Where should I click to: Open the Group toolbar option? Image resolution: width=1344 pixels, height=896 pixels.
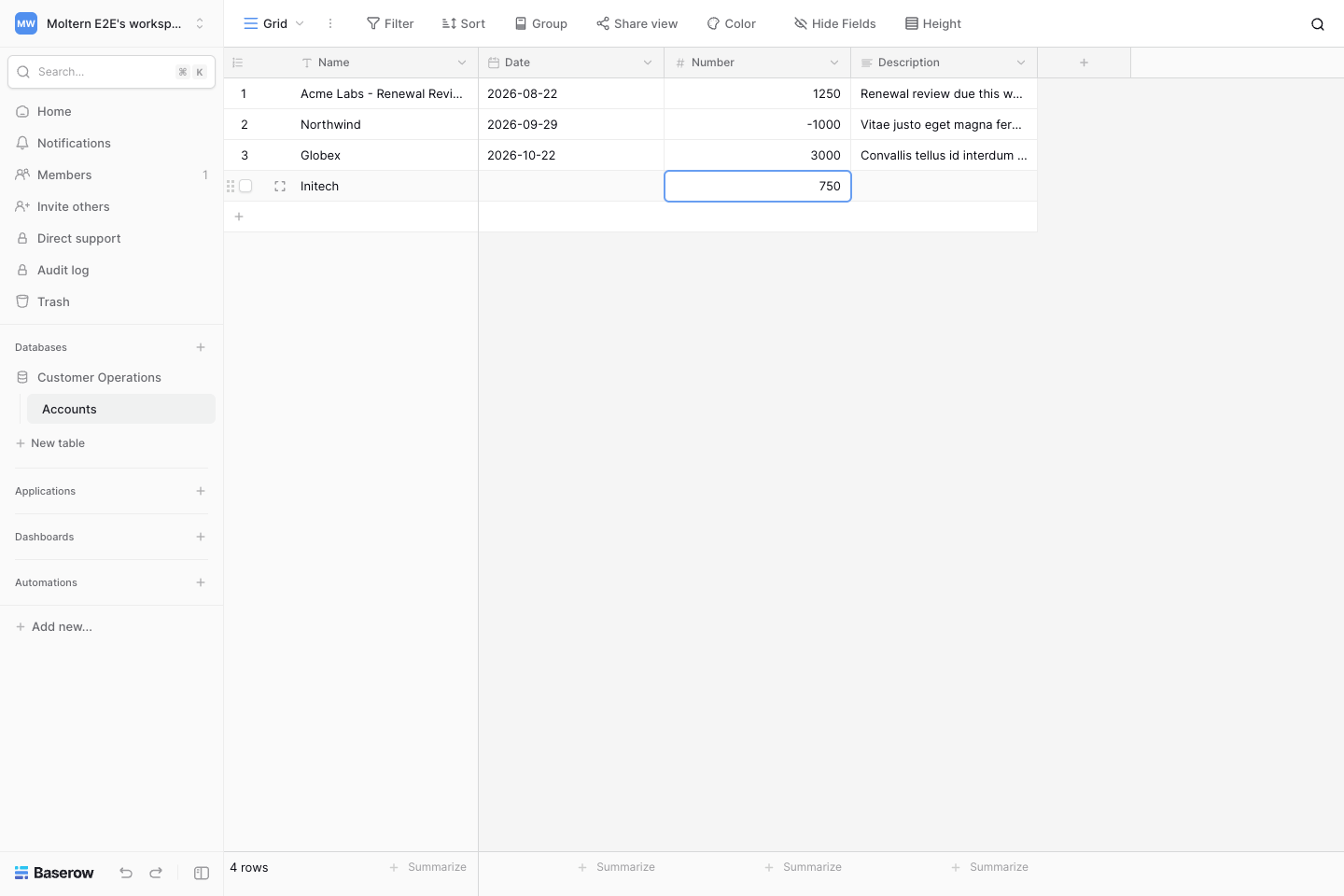(x=541, y=23)
